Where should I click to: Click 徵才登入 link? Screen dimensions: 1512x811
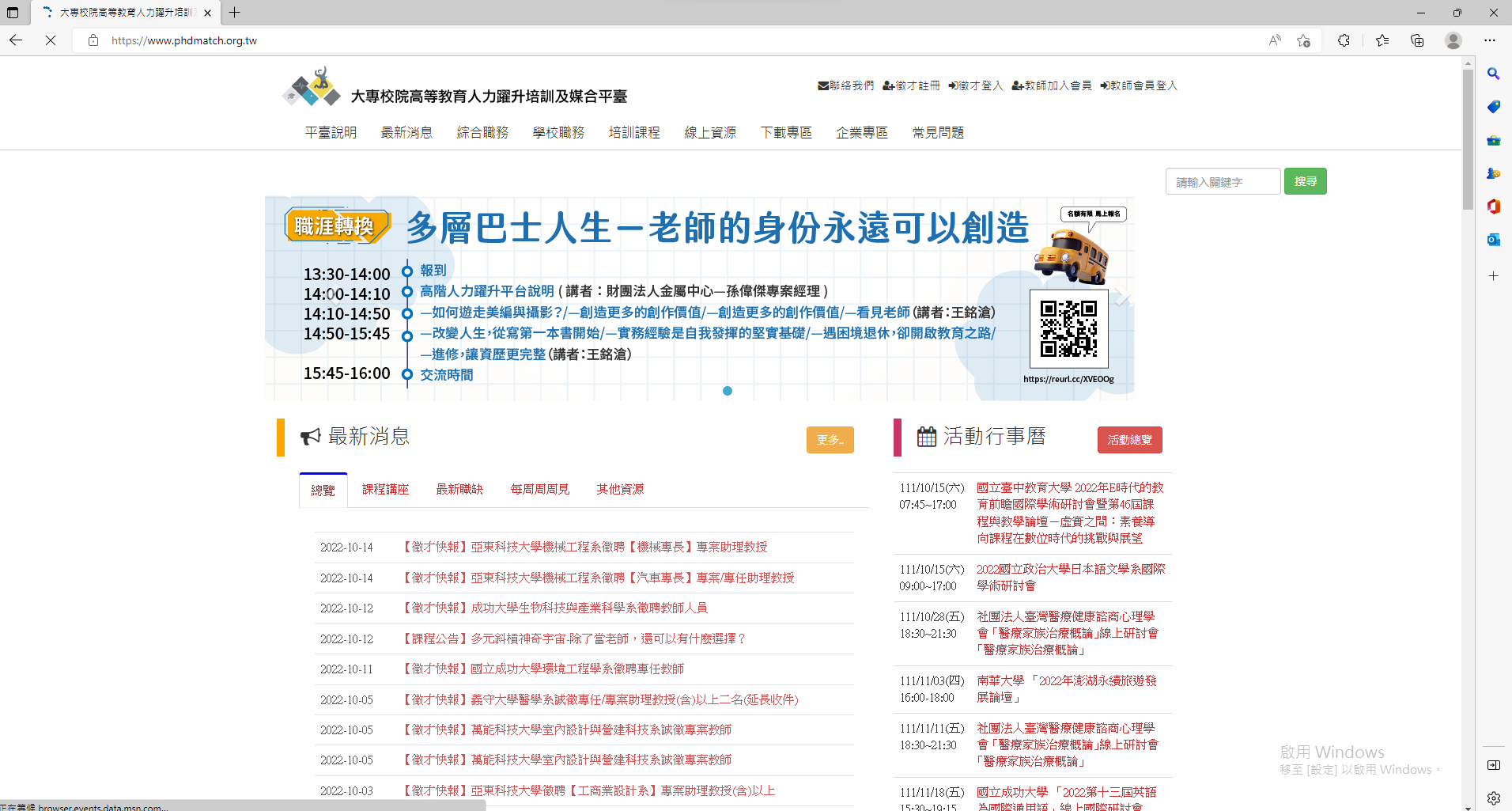click(976, 85)
